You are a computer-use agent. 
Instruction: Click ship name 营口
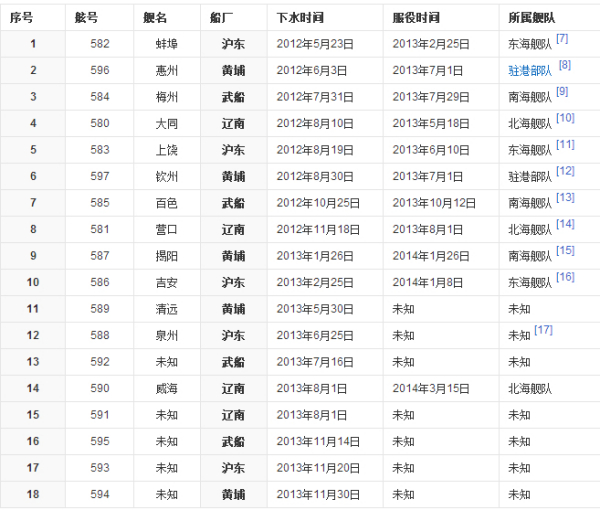tap(166, 229)
